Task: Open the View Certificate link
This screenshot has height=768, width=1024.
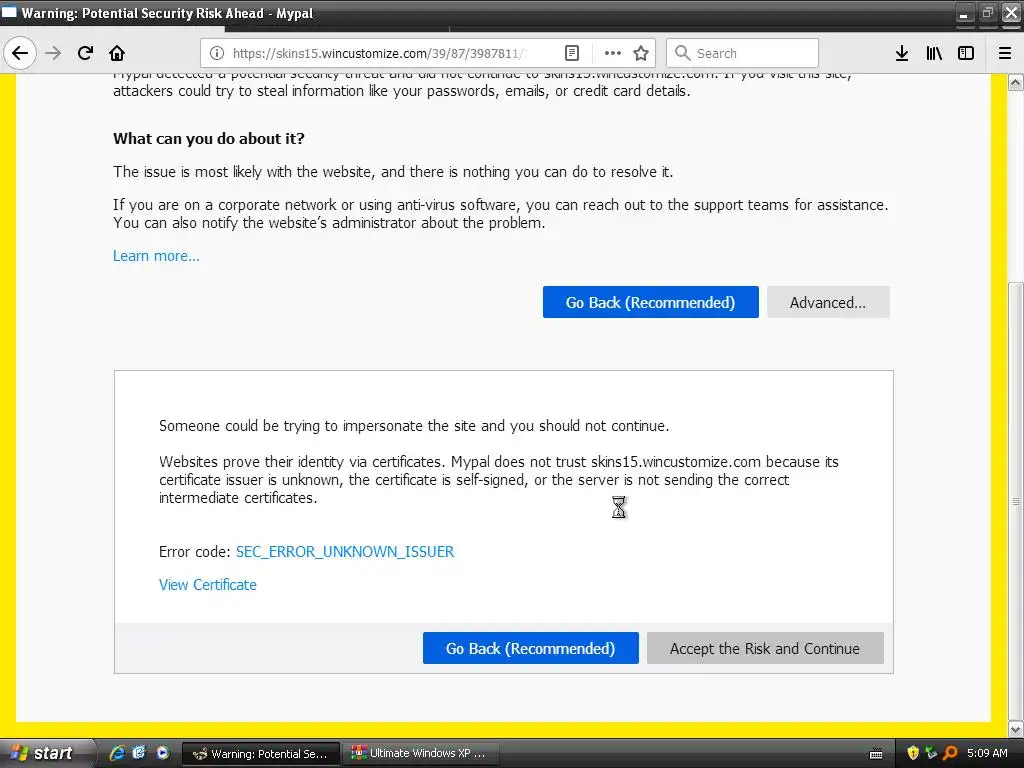Action: click(208, 584)
